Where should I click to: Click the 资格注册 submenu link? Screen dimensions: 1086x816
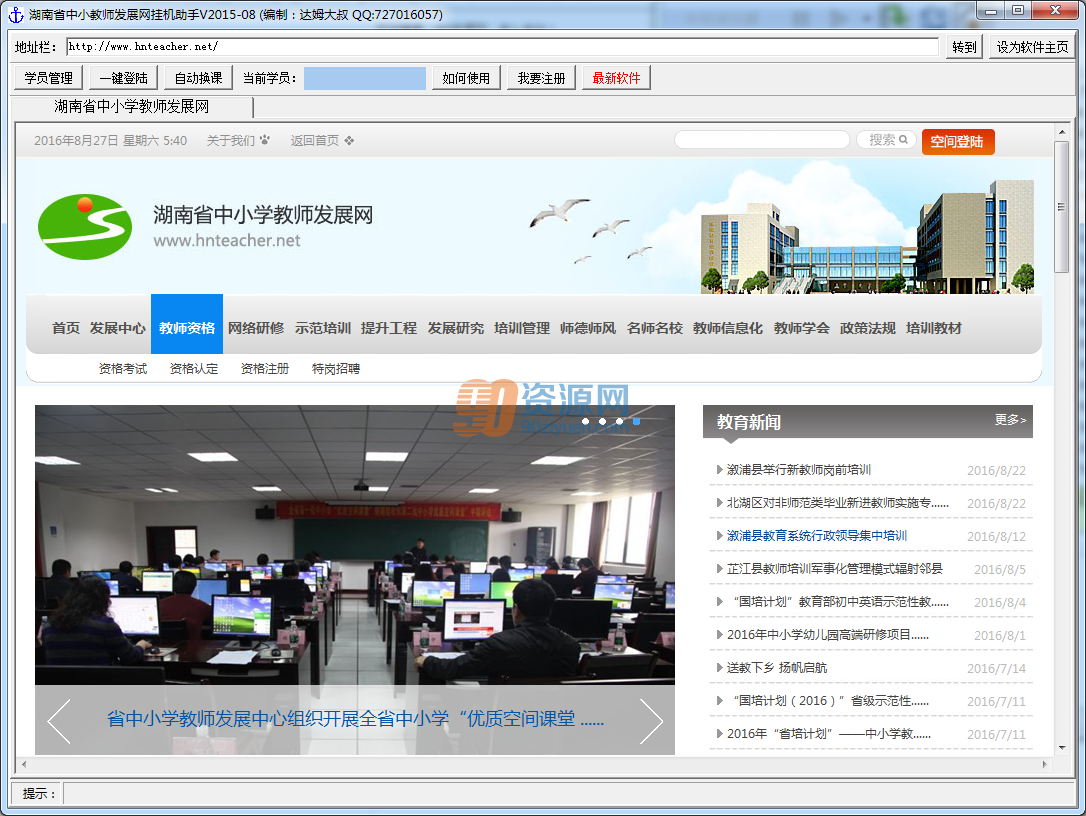(265, 369)
